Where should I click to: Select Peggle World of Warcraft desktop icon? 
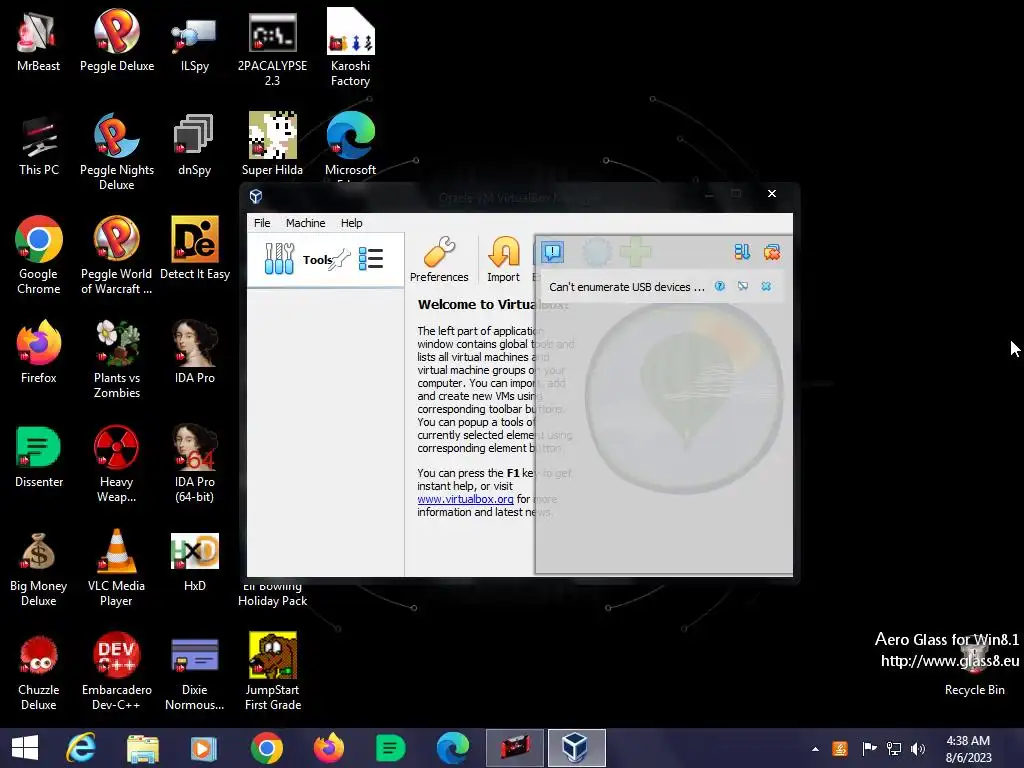pos(117,255)
